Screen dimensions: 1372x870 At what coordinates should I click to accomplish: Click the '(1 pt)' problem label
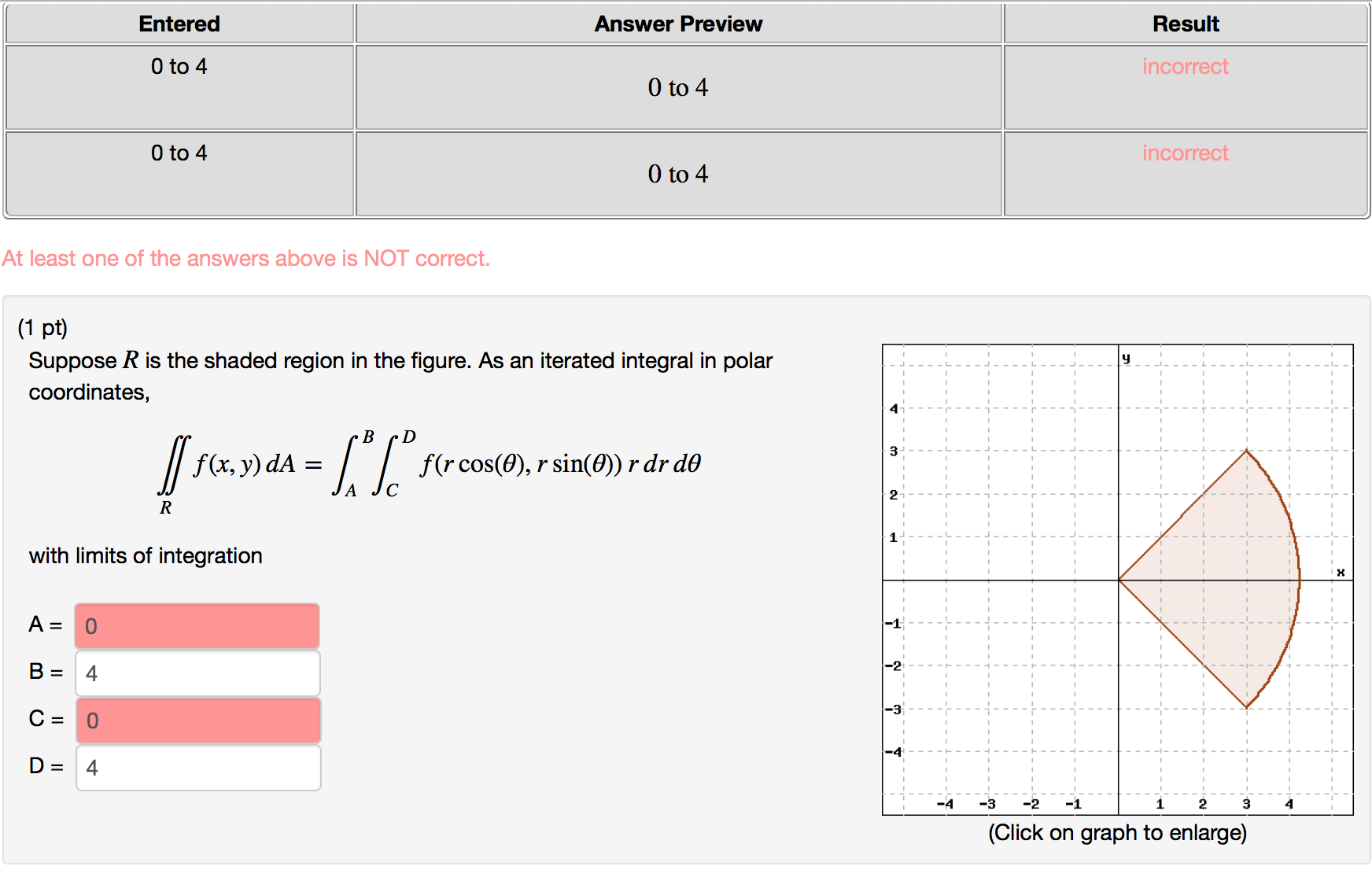click(x=43, y=327)
